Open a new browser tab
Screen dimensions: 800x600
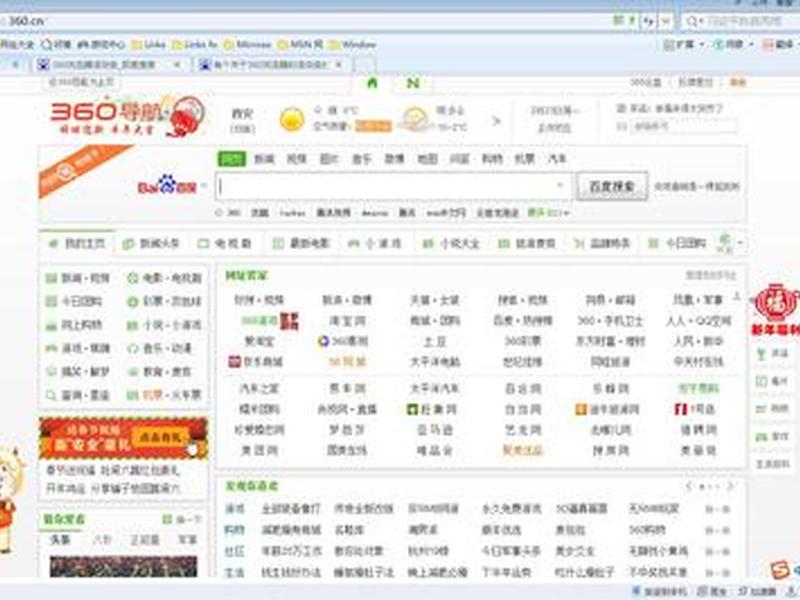point(364,65)
